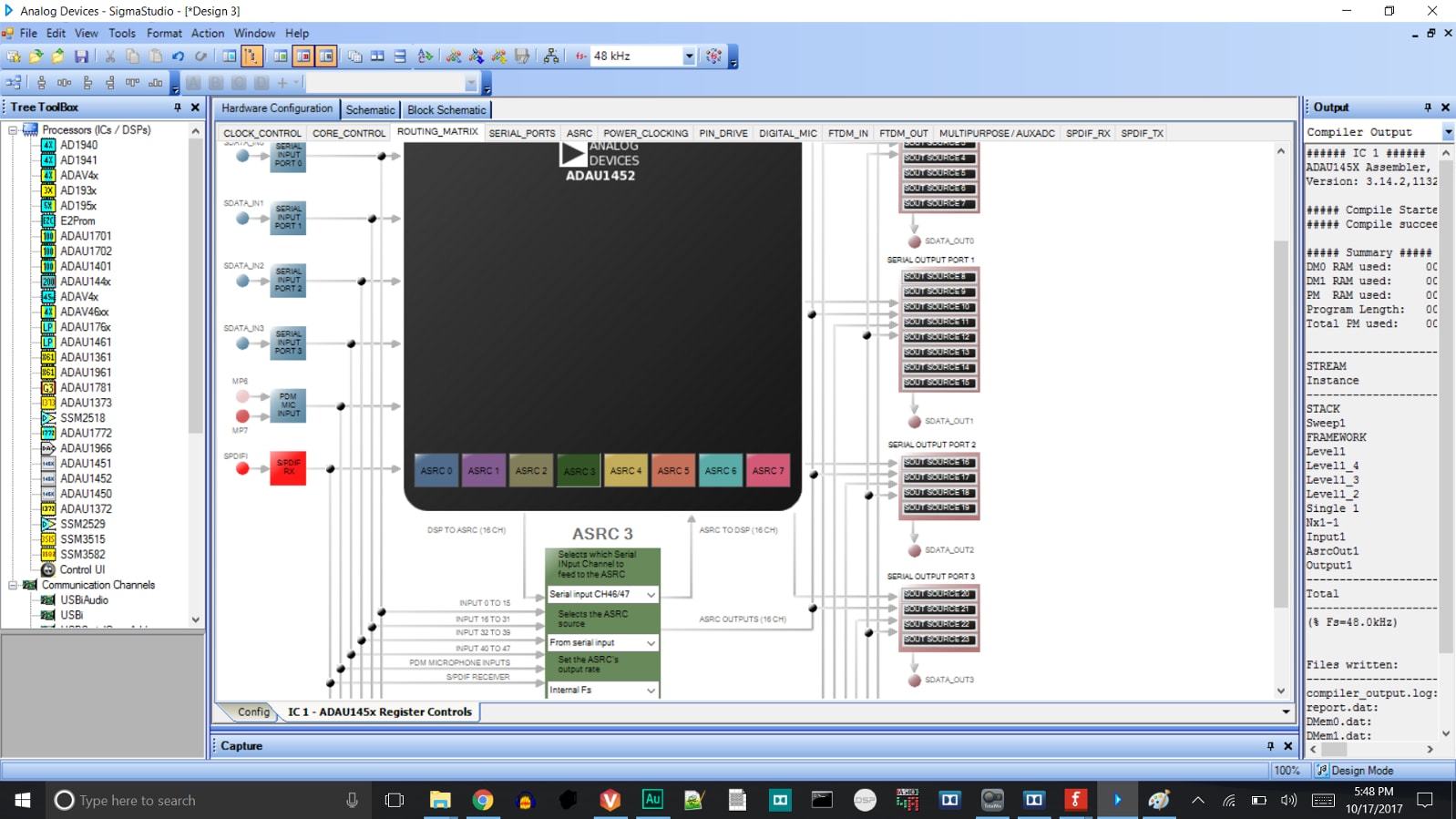This screenshot has height=819, width=1456.
Task: Open Google Chrome from the taskbar
Action: [483, 800]
